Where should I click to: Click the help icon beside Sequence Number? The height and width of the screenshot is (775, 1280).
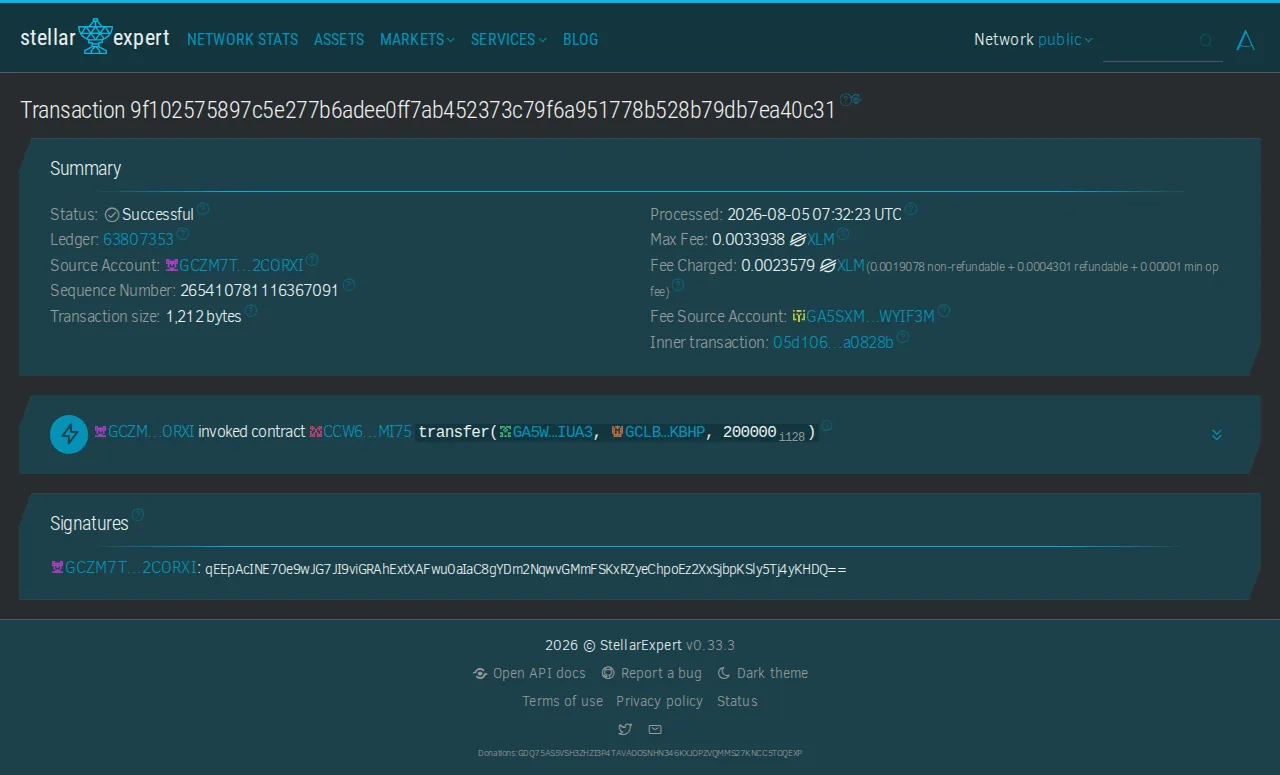(x=348, y=285)
